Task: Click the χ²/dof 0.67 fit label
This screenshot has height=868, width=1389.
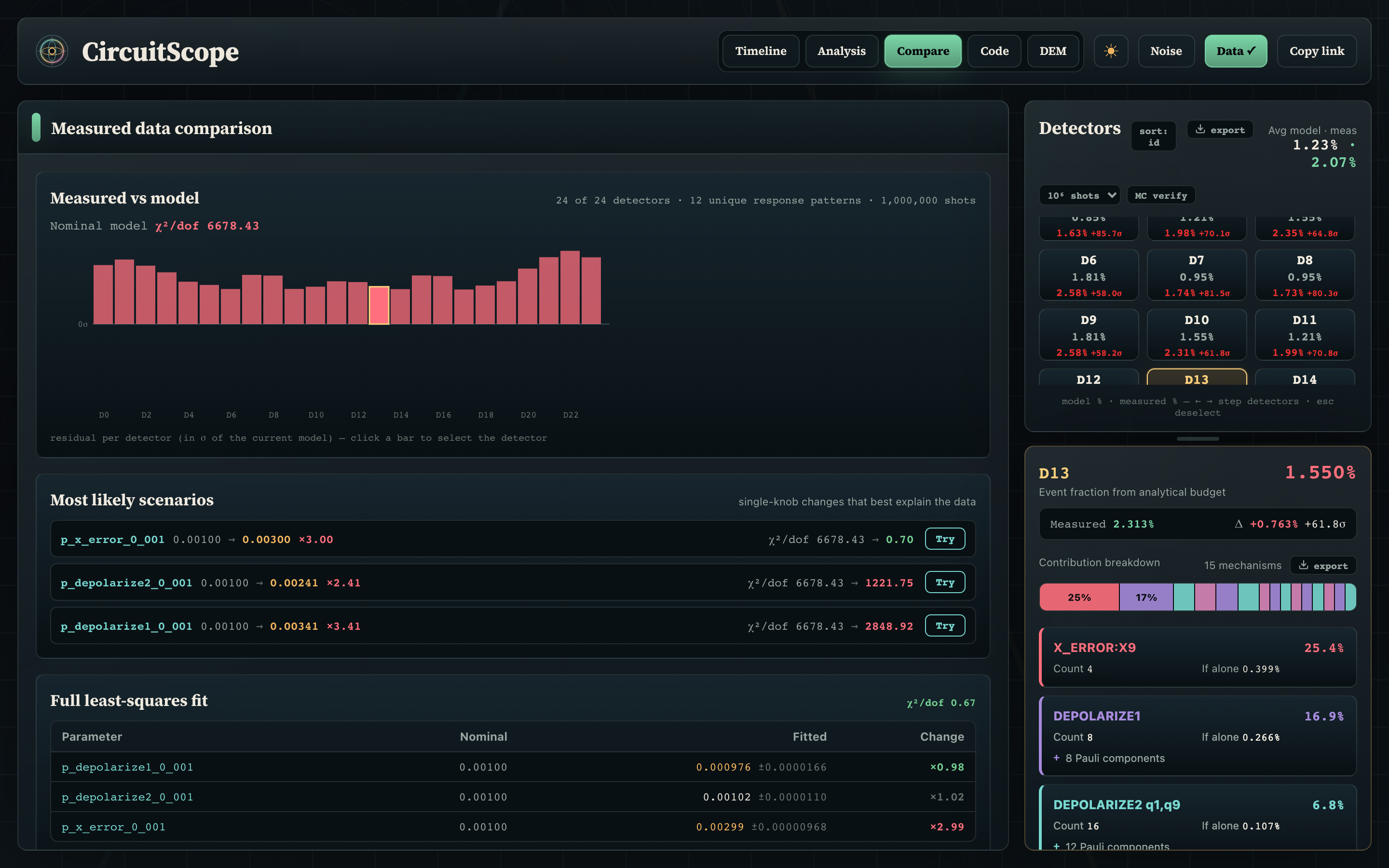Action: (941, 703)
